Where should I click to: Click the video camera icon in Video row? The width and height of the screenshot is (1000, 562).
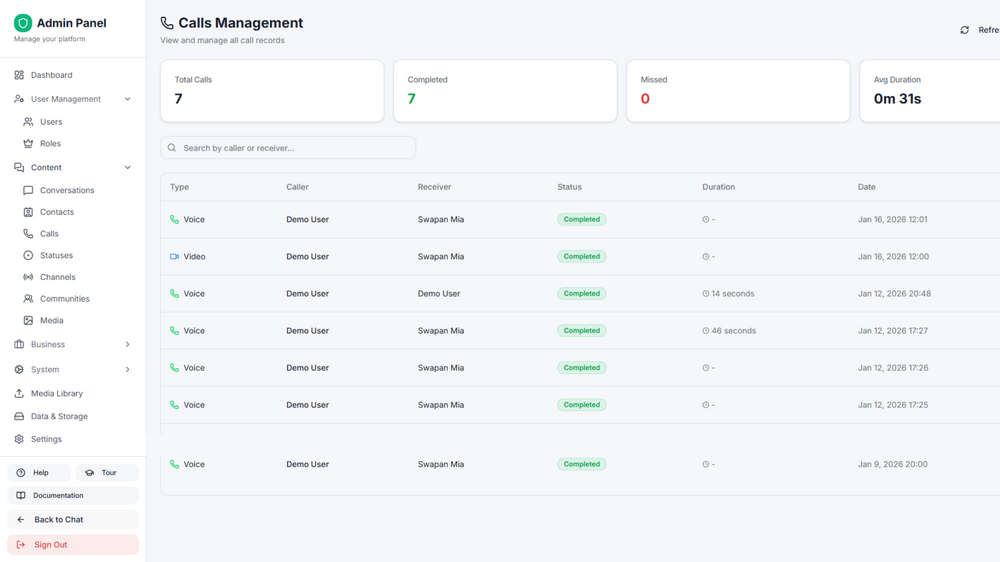(174, 256)
